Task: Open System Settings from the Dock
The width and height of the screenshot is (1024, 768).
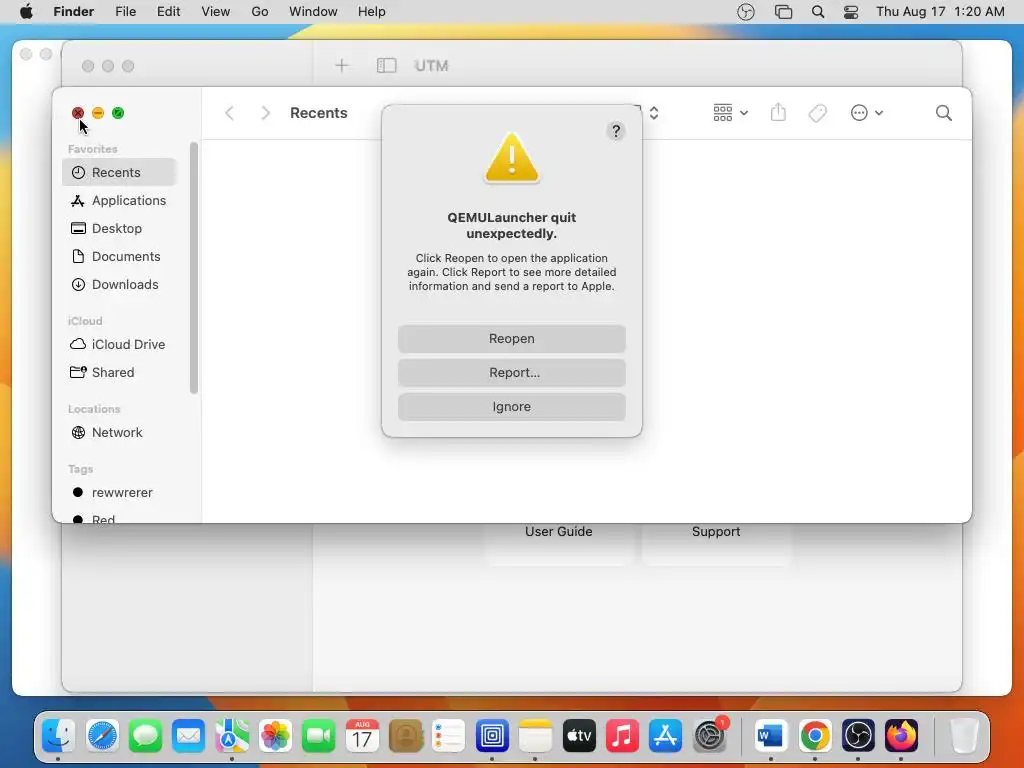Action: (x=709, y=737)
